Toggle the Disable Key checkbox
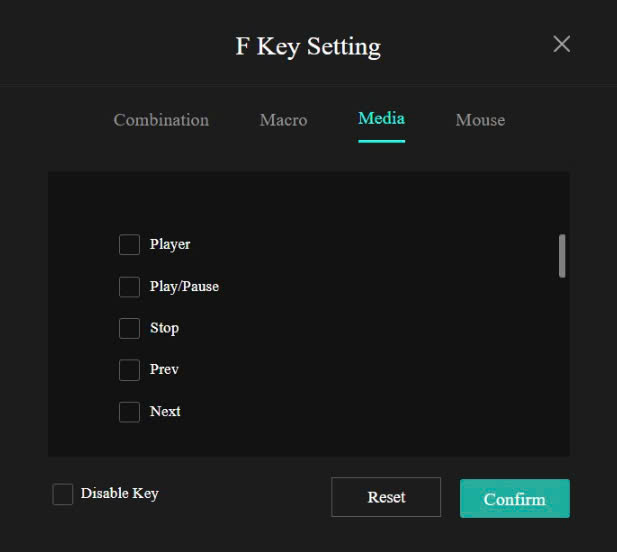 tap(63, 494)
